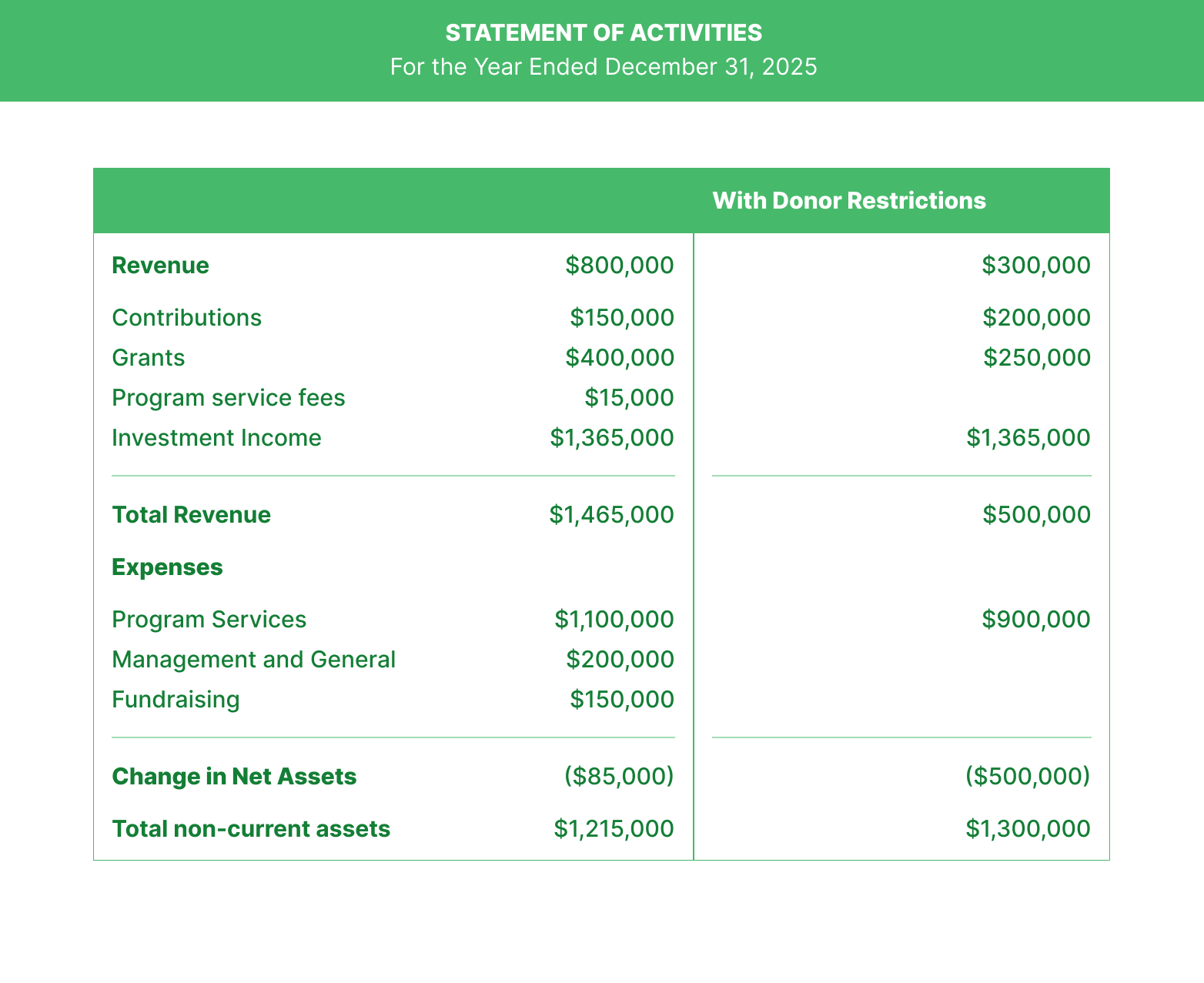
Task: Select the With Donor Restrictions header
Action: coord(848,200)
